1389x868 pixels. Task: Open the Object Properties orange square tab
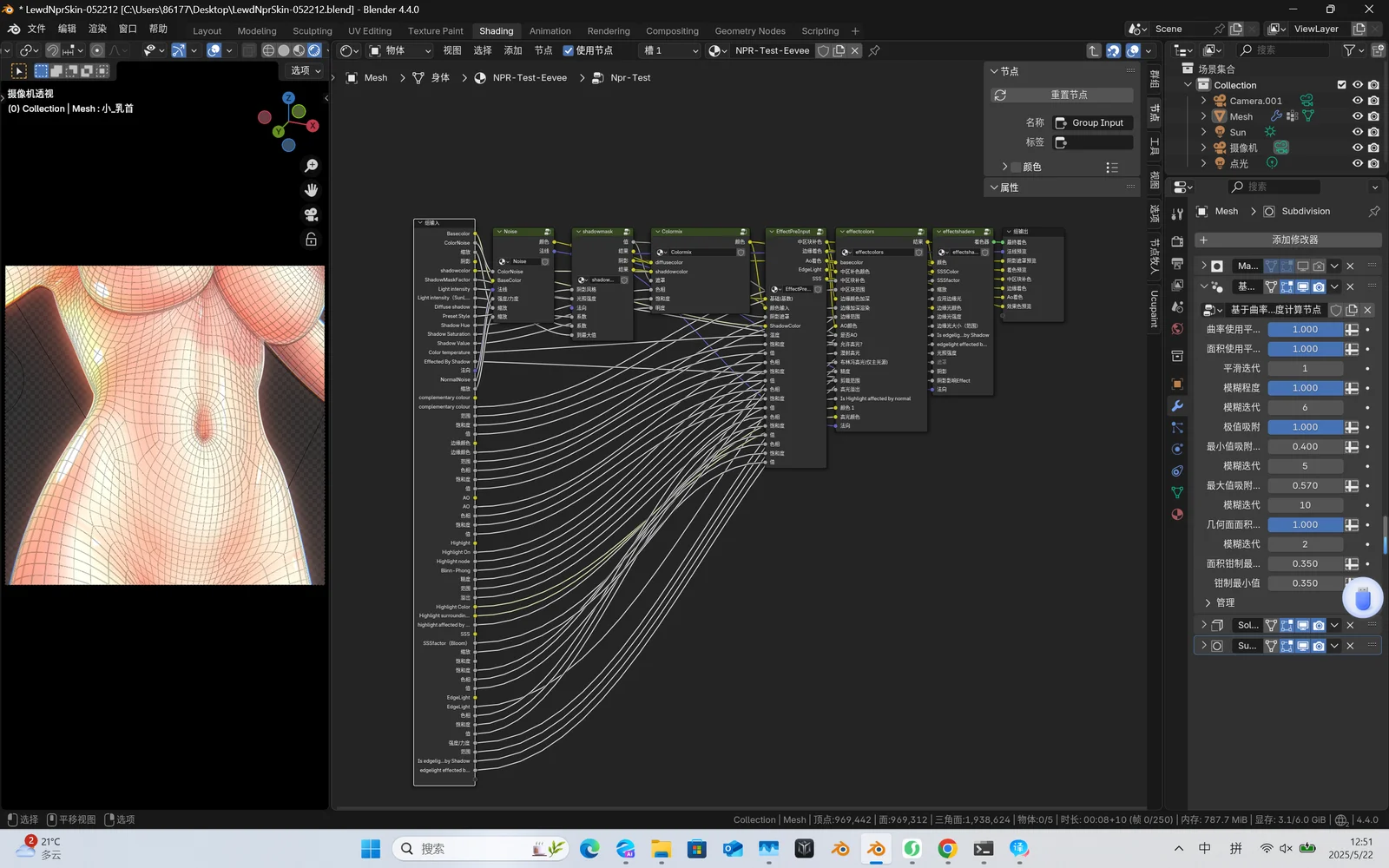click(x=1176, y=383)
